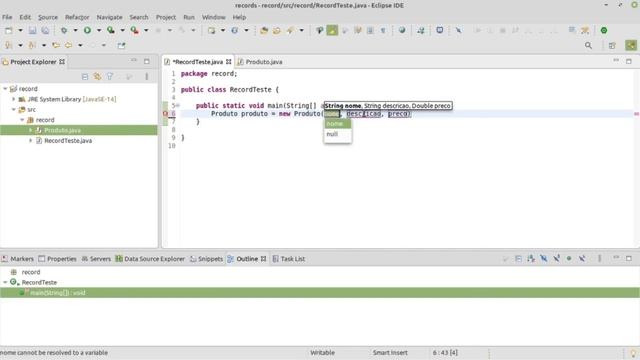Open the Navigate menu
640x360 pixels.
[x=109, y=17]
